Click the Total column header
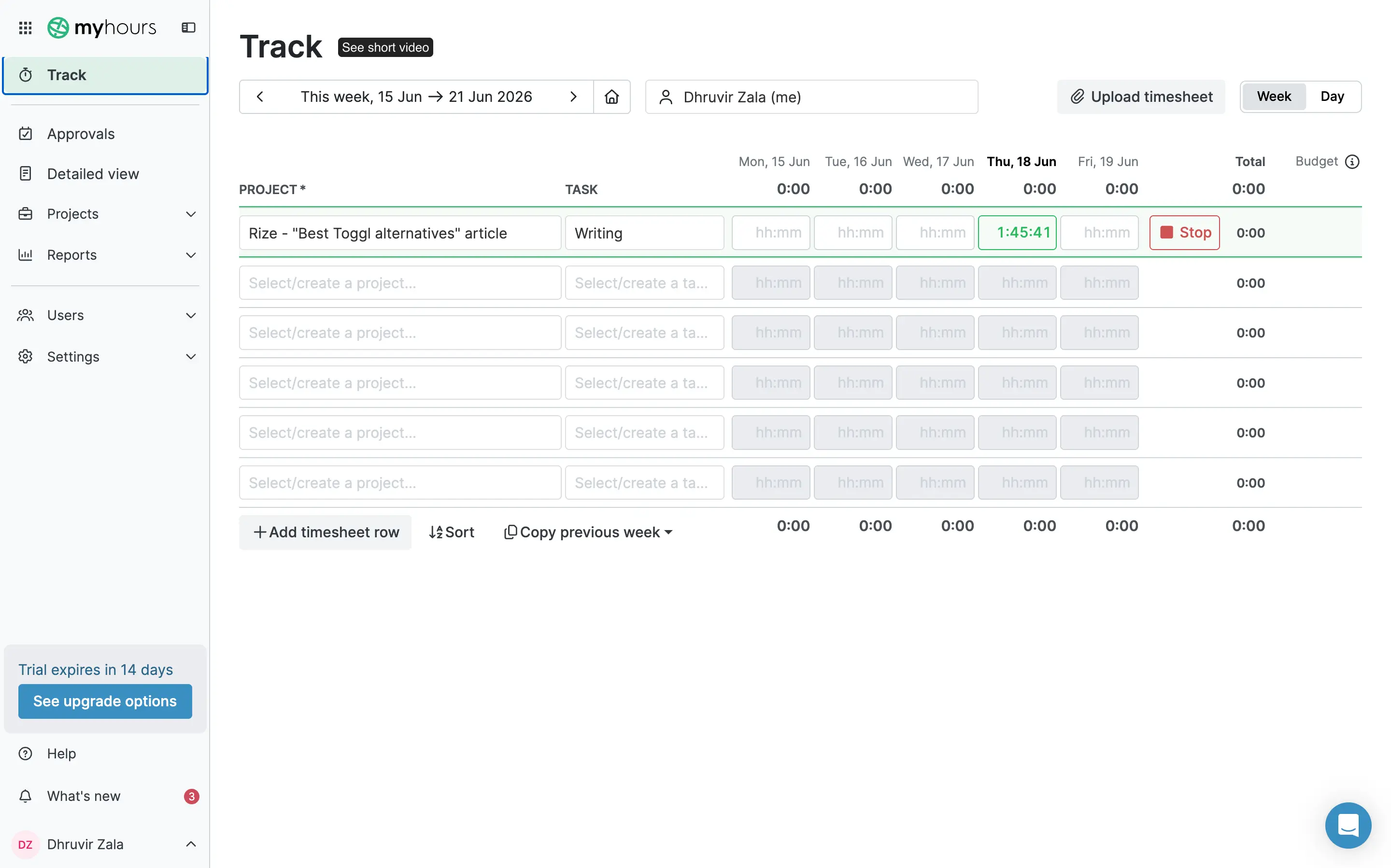This screenshot has width=1391, height=868. click(x=1249, y=162)
